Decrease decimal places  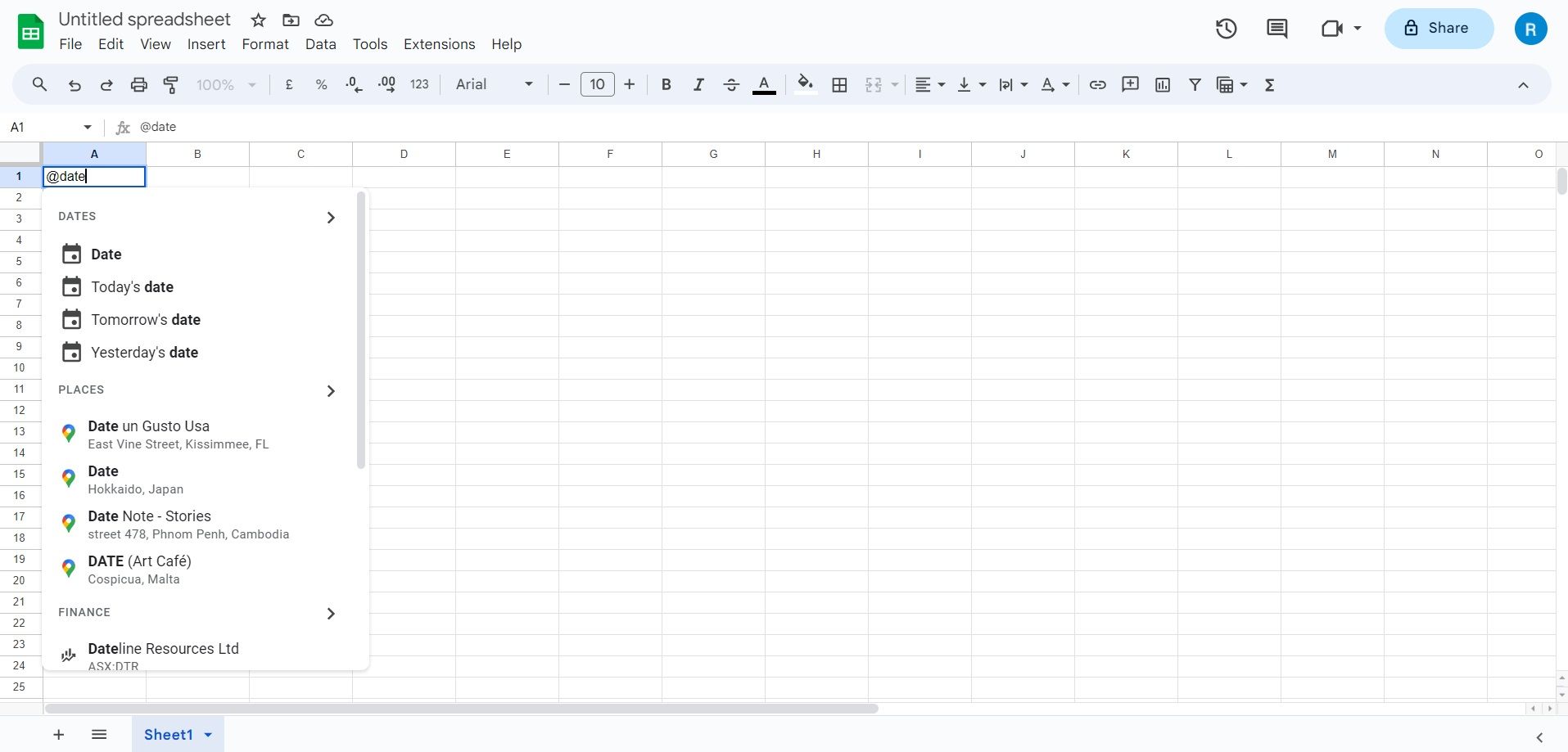(x=352, y=84)
